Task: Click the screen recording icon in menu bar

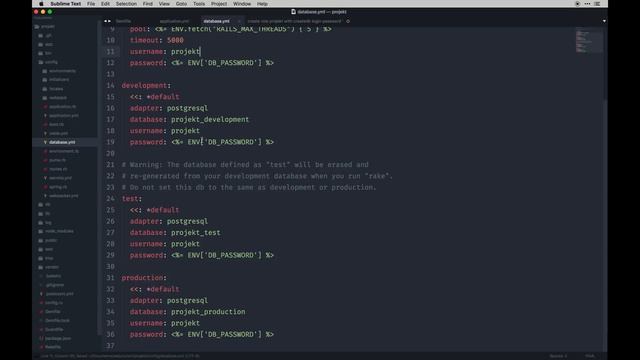Action: (x=577, y=4)
